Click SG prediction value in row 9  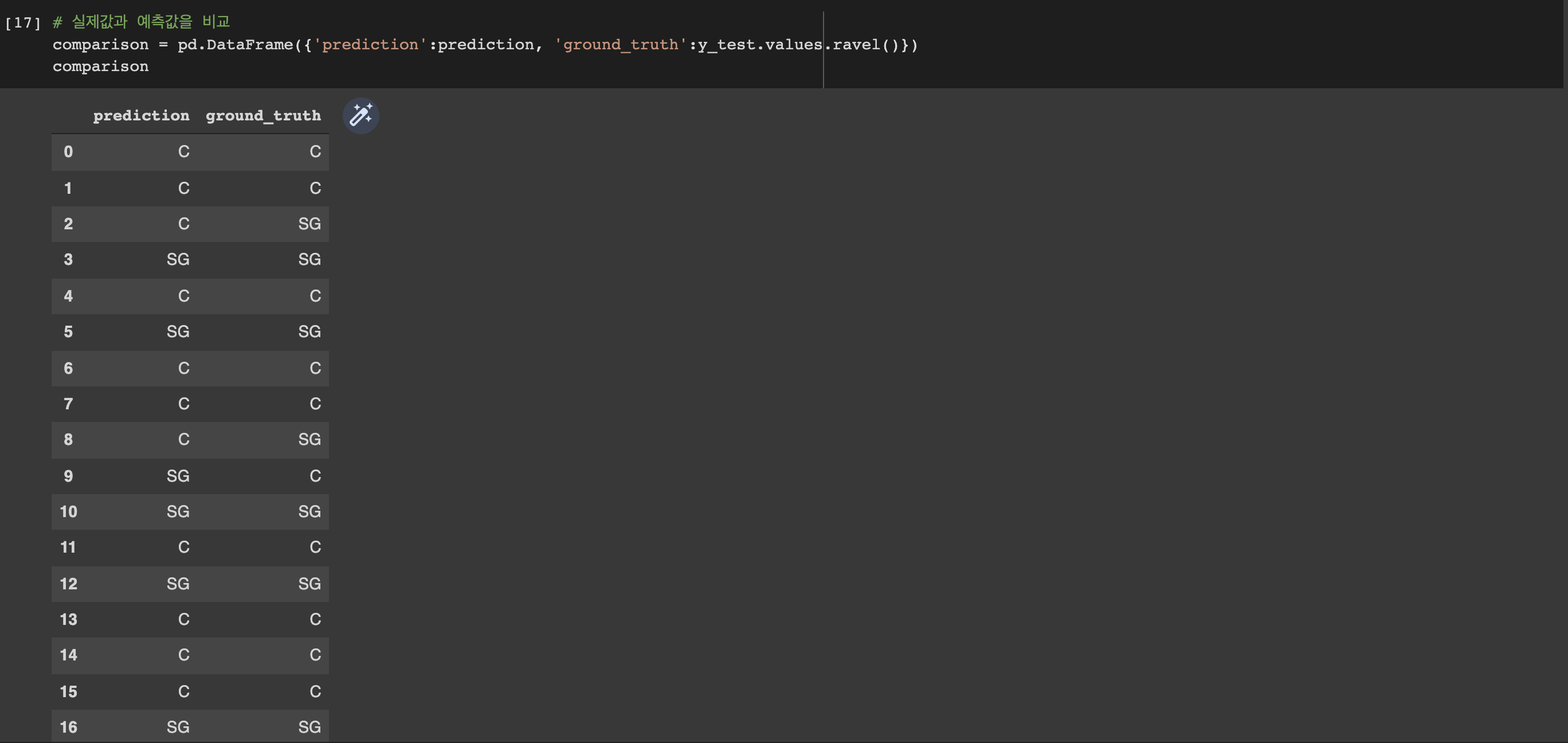coord(178,476)
